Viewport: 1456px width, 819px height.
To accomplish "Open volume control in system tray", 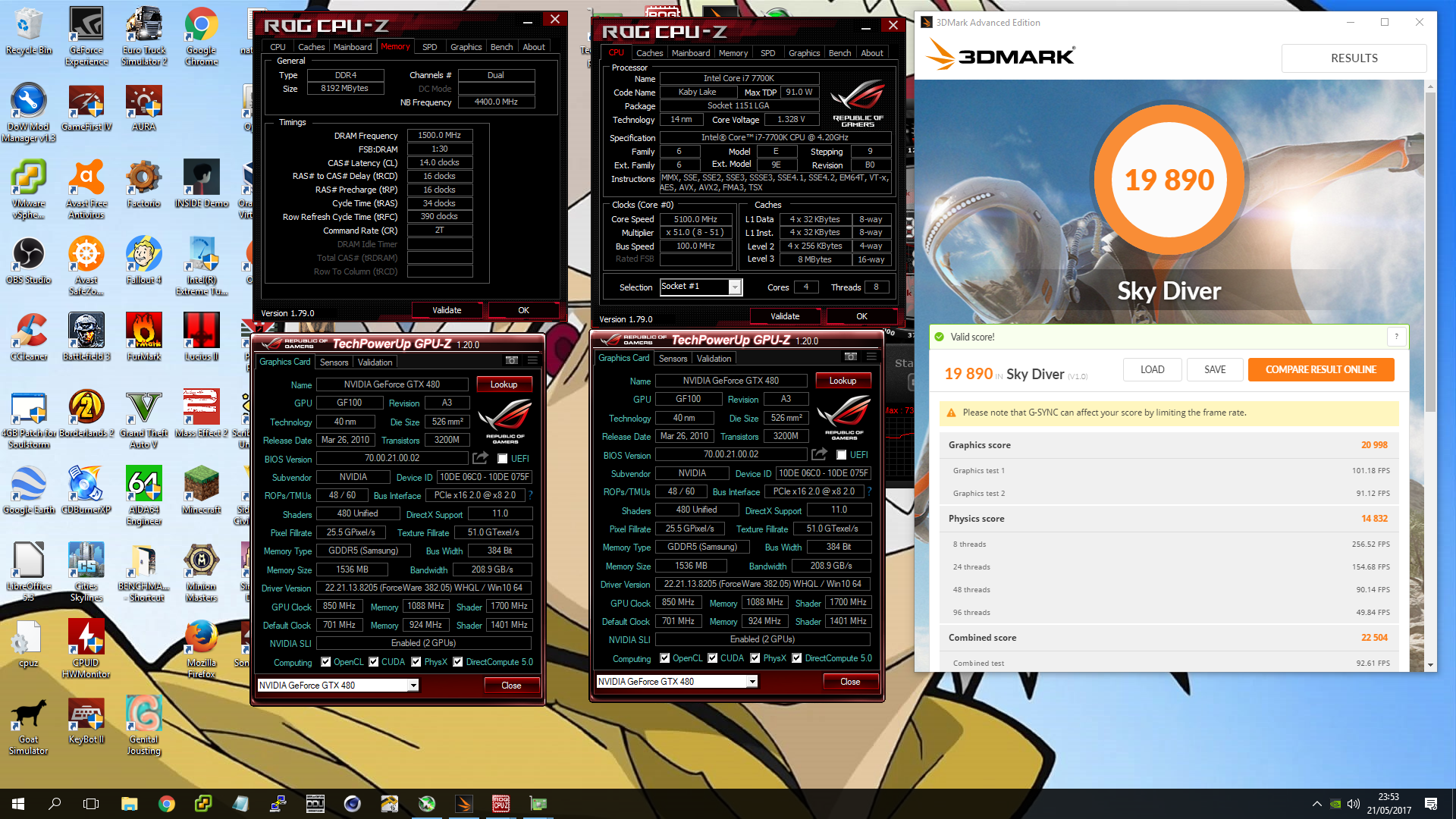I will tap(1354, 804).
